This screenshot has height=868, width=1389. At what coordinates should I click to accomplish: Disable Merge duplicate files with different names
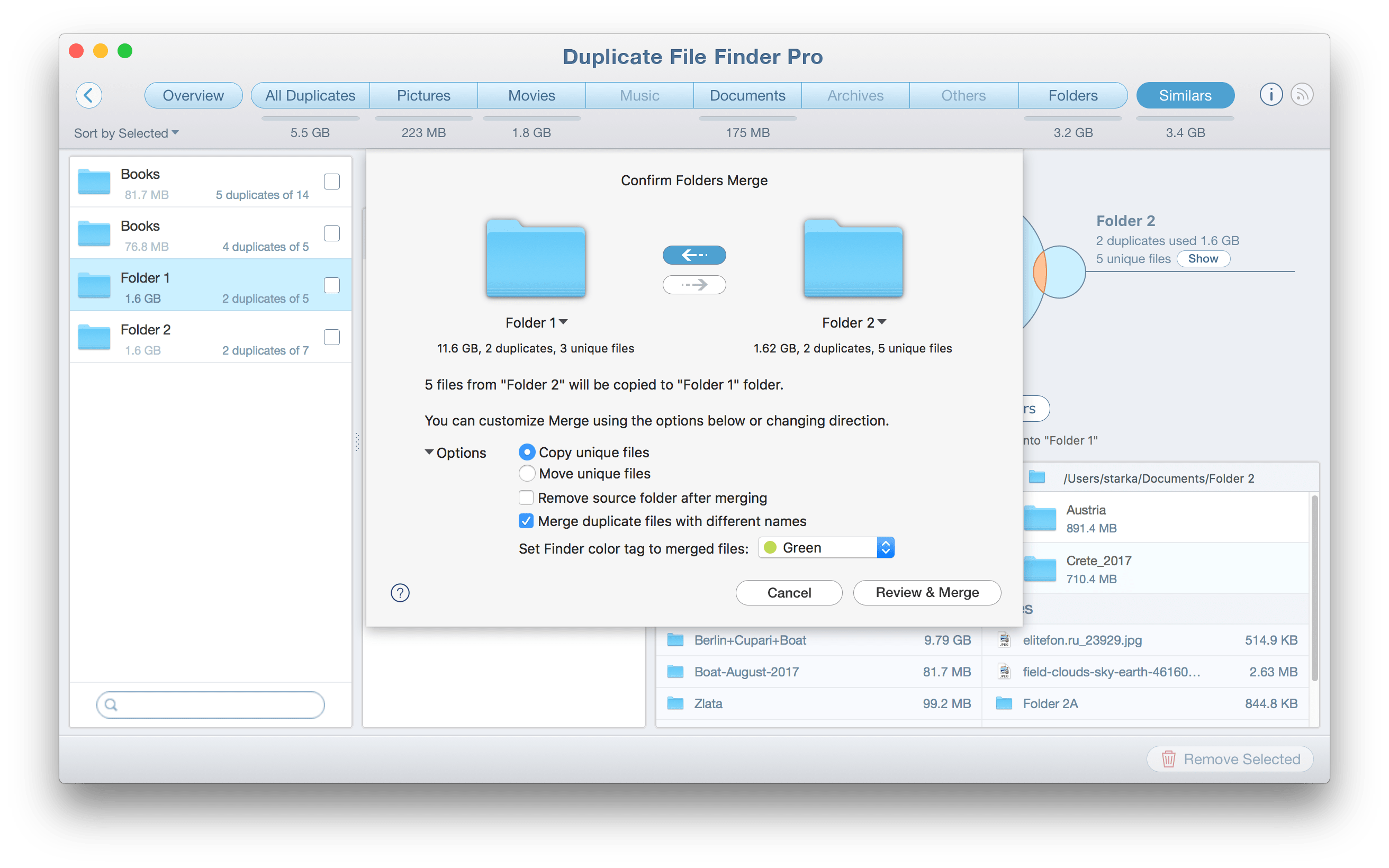[526, 521]
